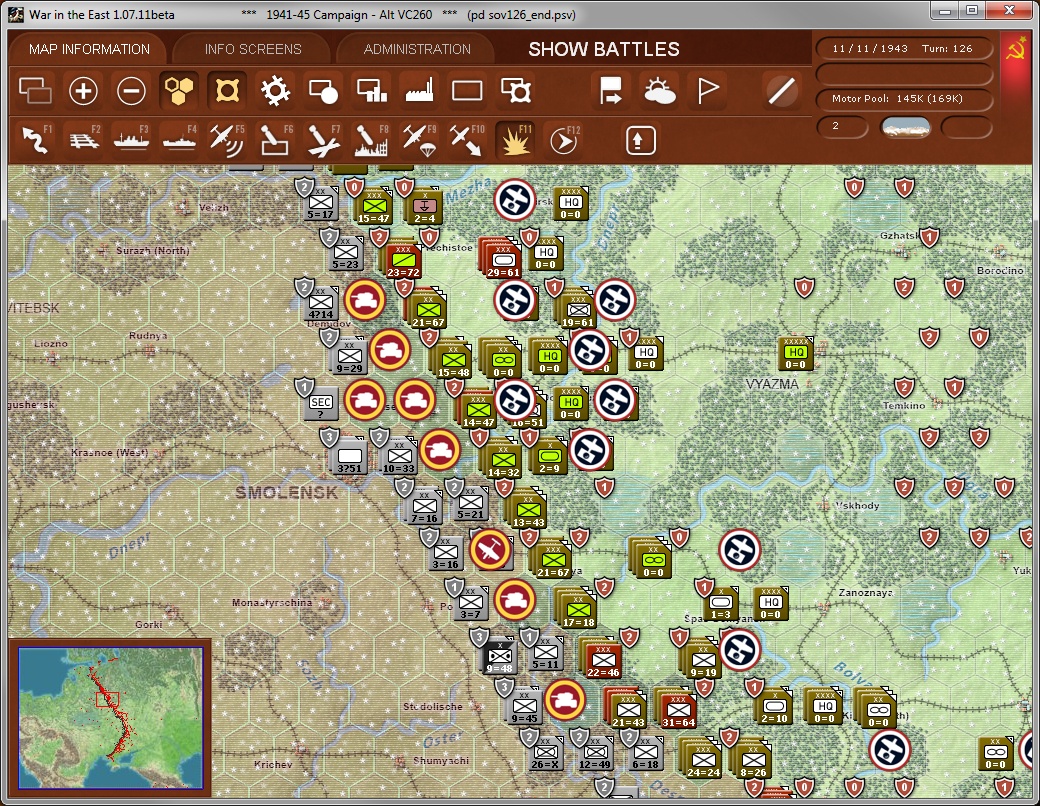
Task: Click the zoom in plus icon
Action: (x=84, y=91)
